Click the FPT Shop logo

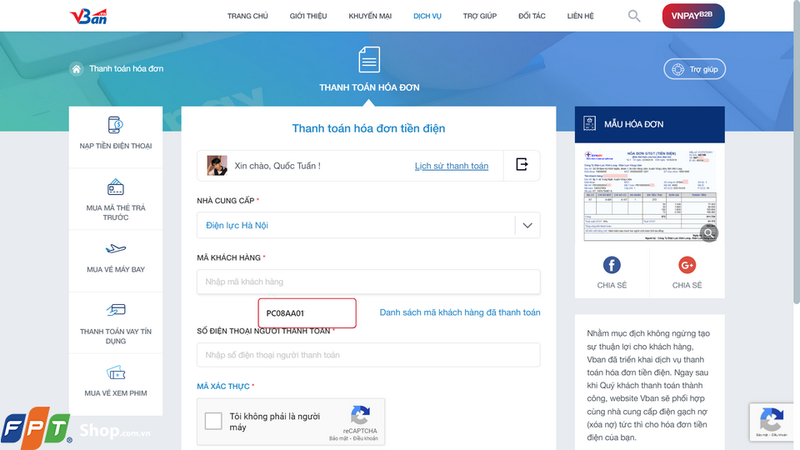pyautogui.click(x=76, y=428)
